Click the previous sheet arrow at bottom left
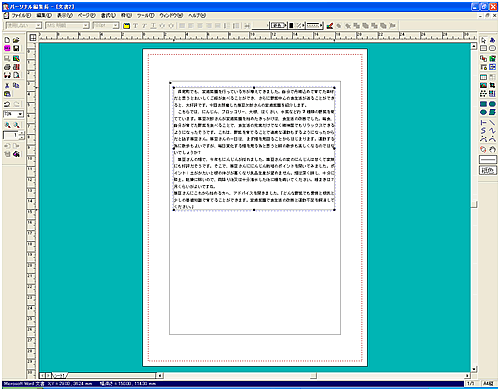This screenshot has height=389, width=500. [x=42, y=376]
